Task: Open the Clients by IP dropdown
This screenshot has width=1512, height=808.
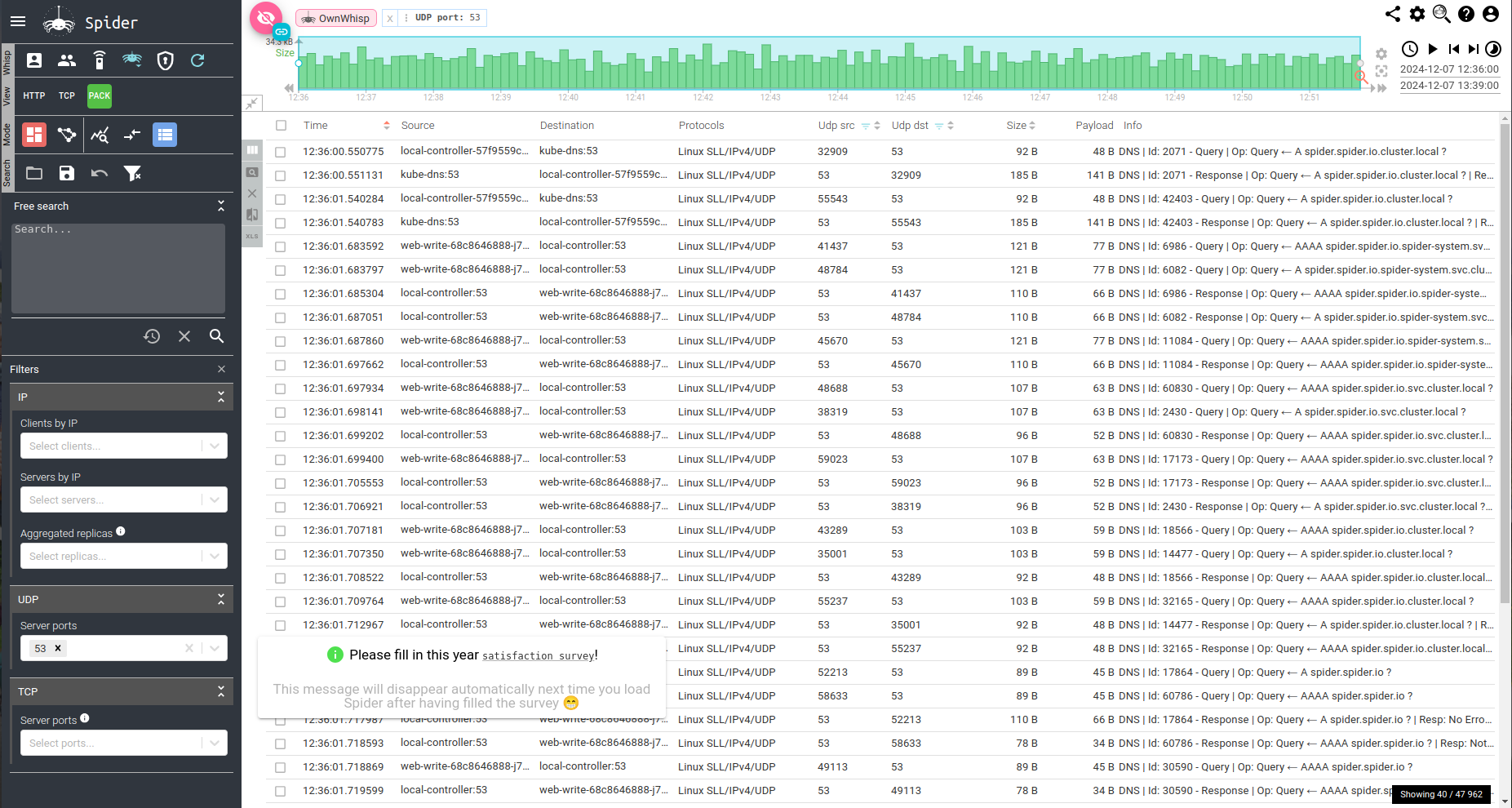Action: 123,446
